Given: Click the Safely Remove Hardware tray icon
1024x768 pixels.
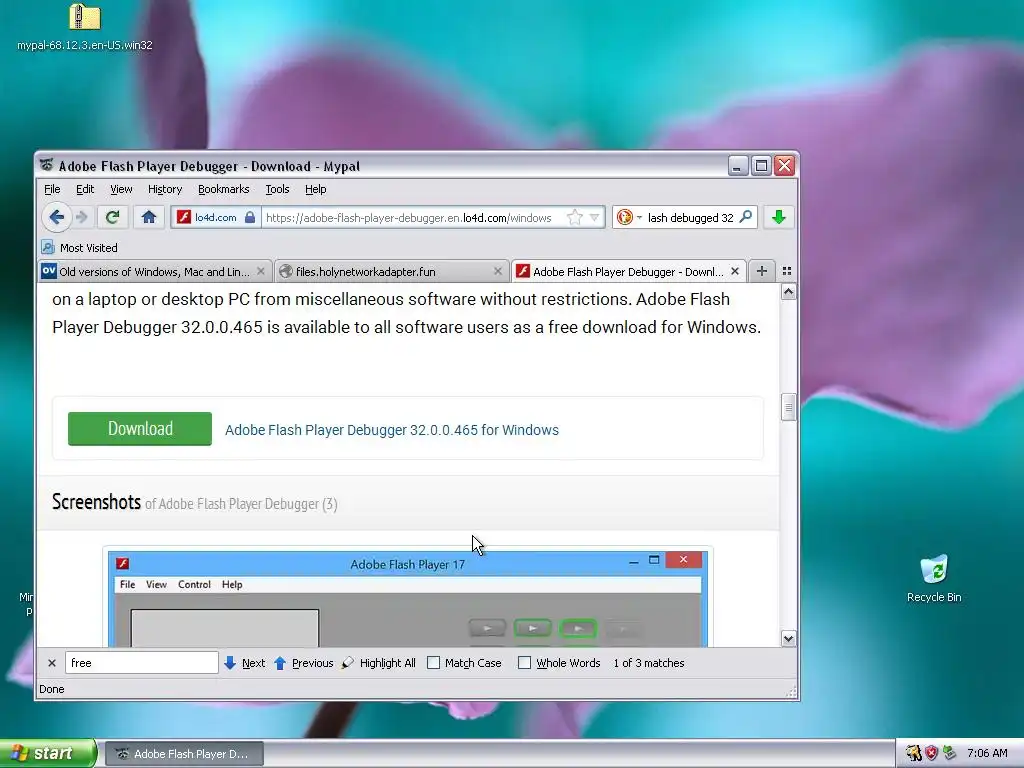Looking at the screenshot, I should [x=950, y=753].
